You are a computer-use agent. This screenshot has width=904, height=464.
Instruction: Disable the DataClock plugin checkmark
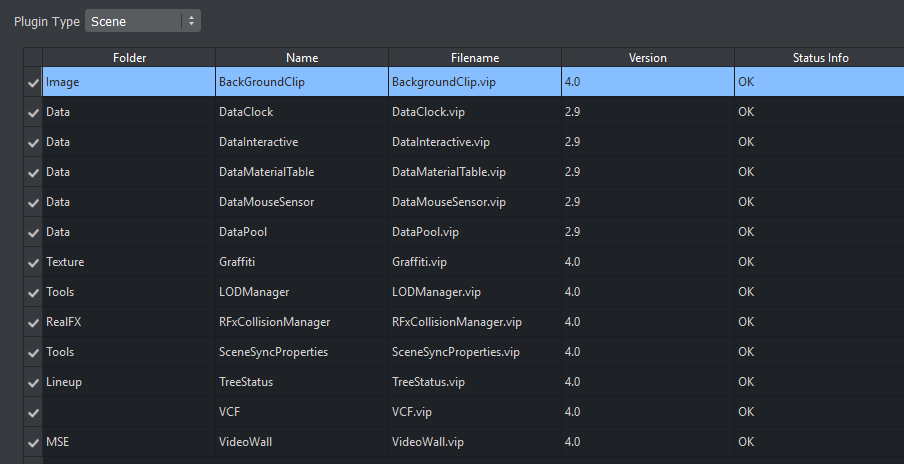point(33,112)
